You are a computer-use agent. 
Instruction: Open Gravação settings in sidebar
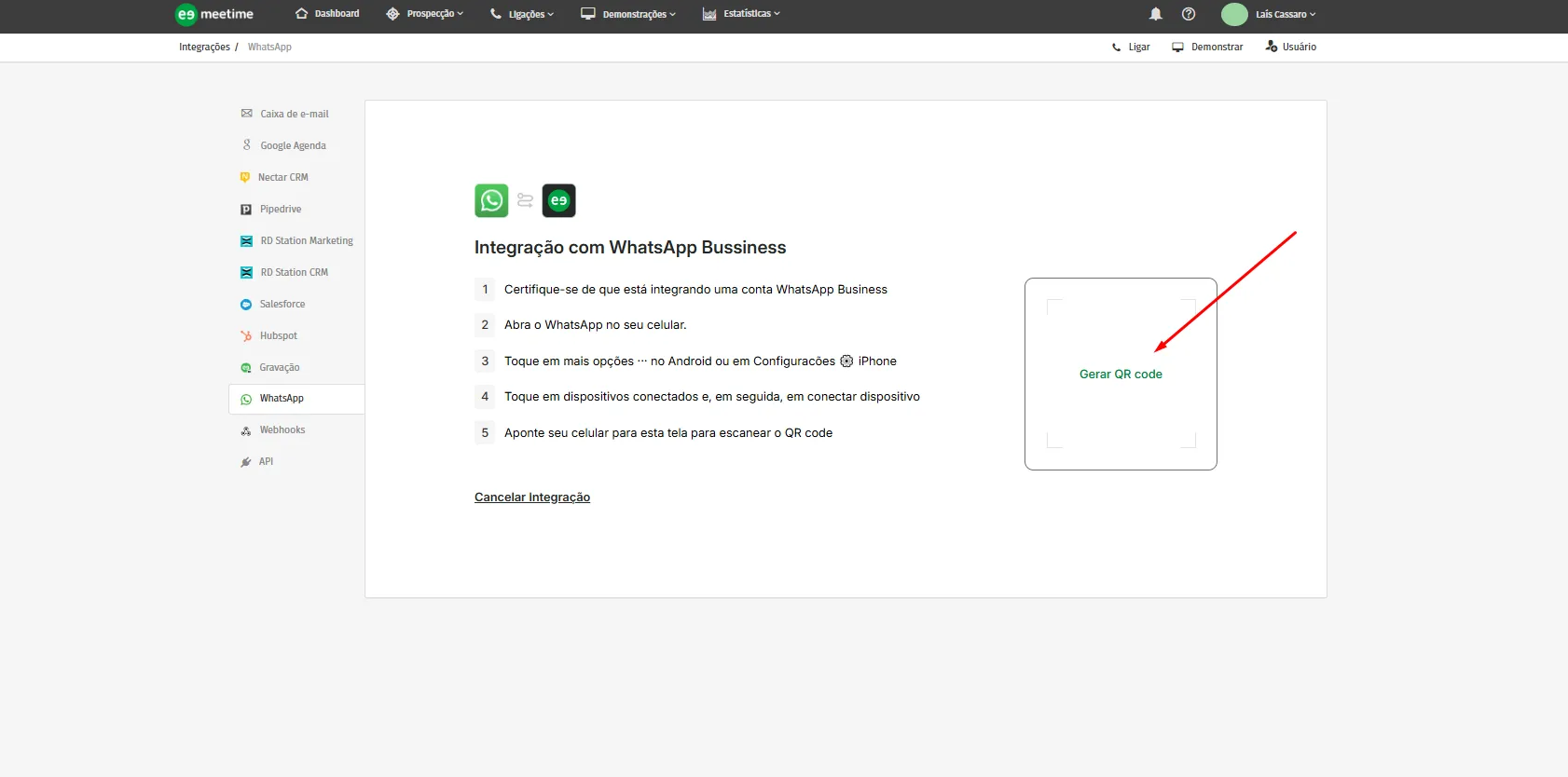[280, 368]
